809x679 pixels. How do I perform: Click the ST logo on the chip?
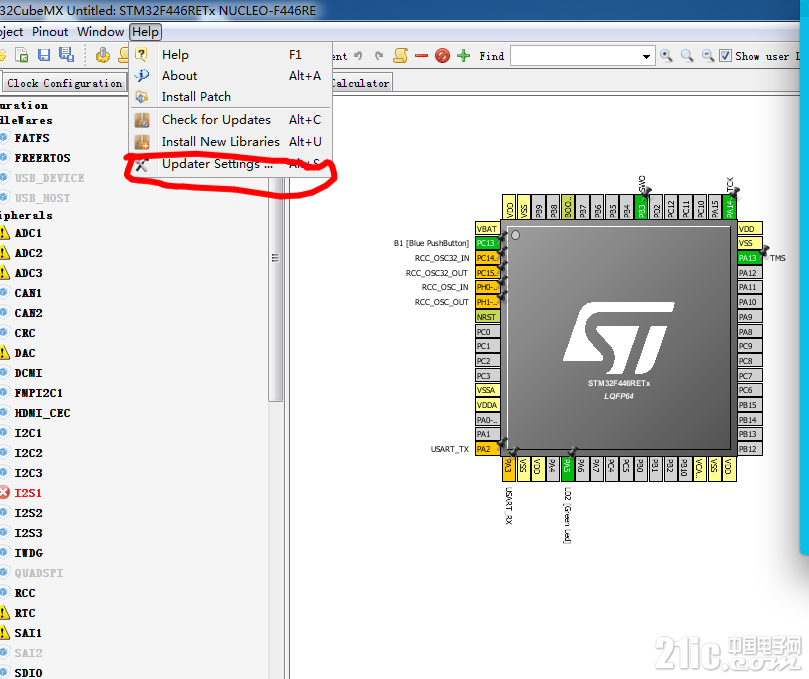619,337
